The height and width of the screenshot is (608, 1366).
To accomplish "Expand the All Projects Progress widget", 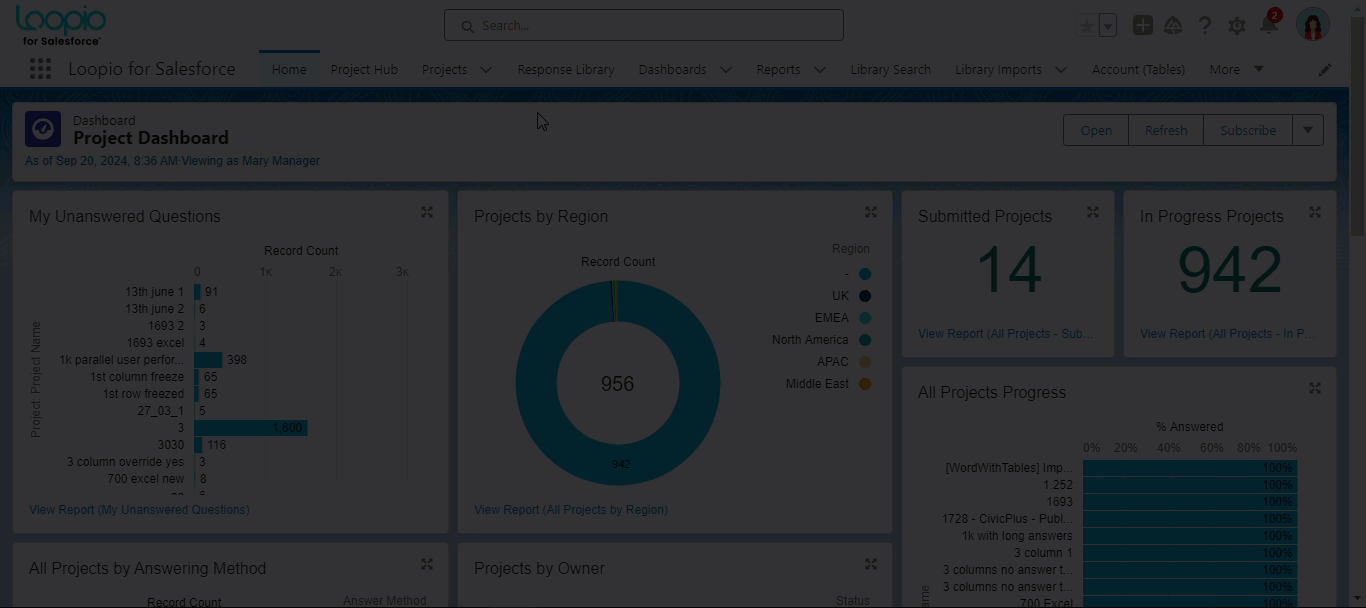I will [x=1315, y=388].
